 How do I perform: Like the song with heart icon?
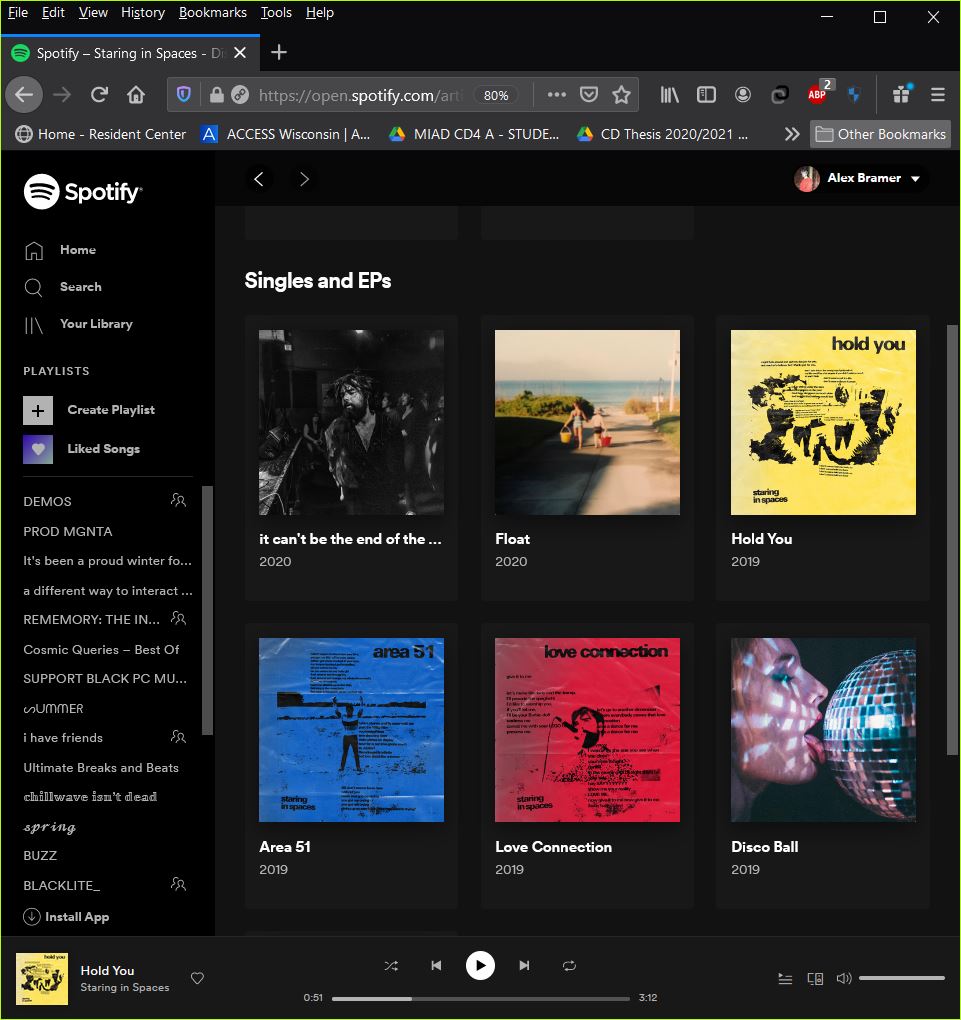pyautogui.click(x=197, y=978)
